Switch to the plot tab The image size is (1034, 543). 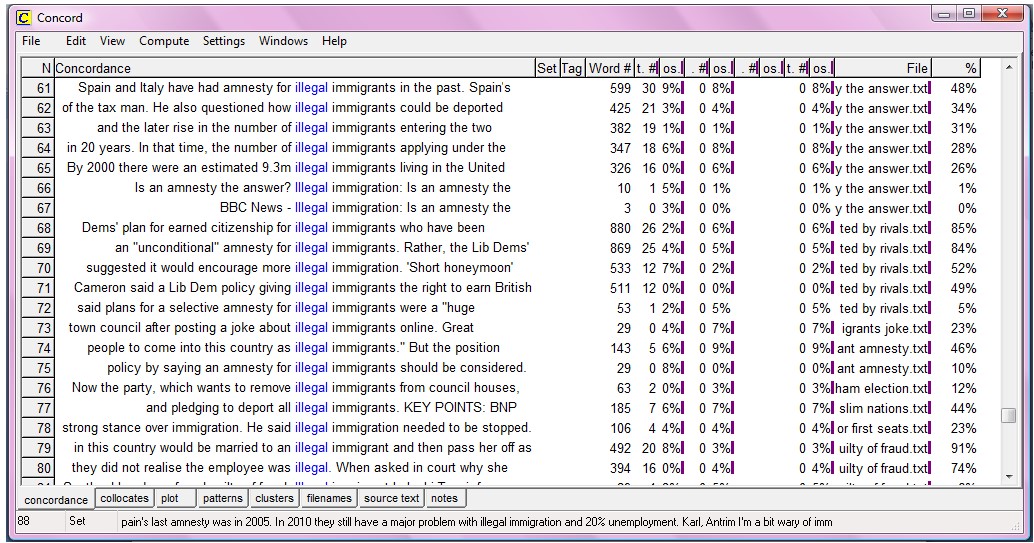point(170,498)
